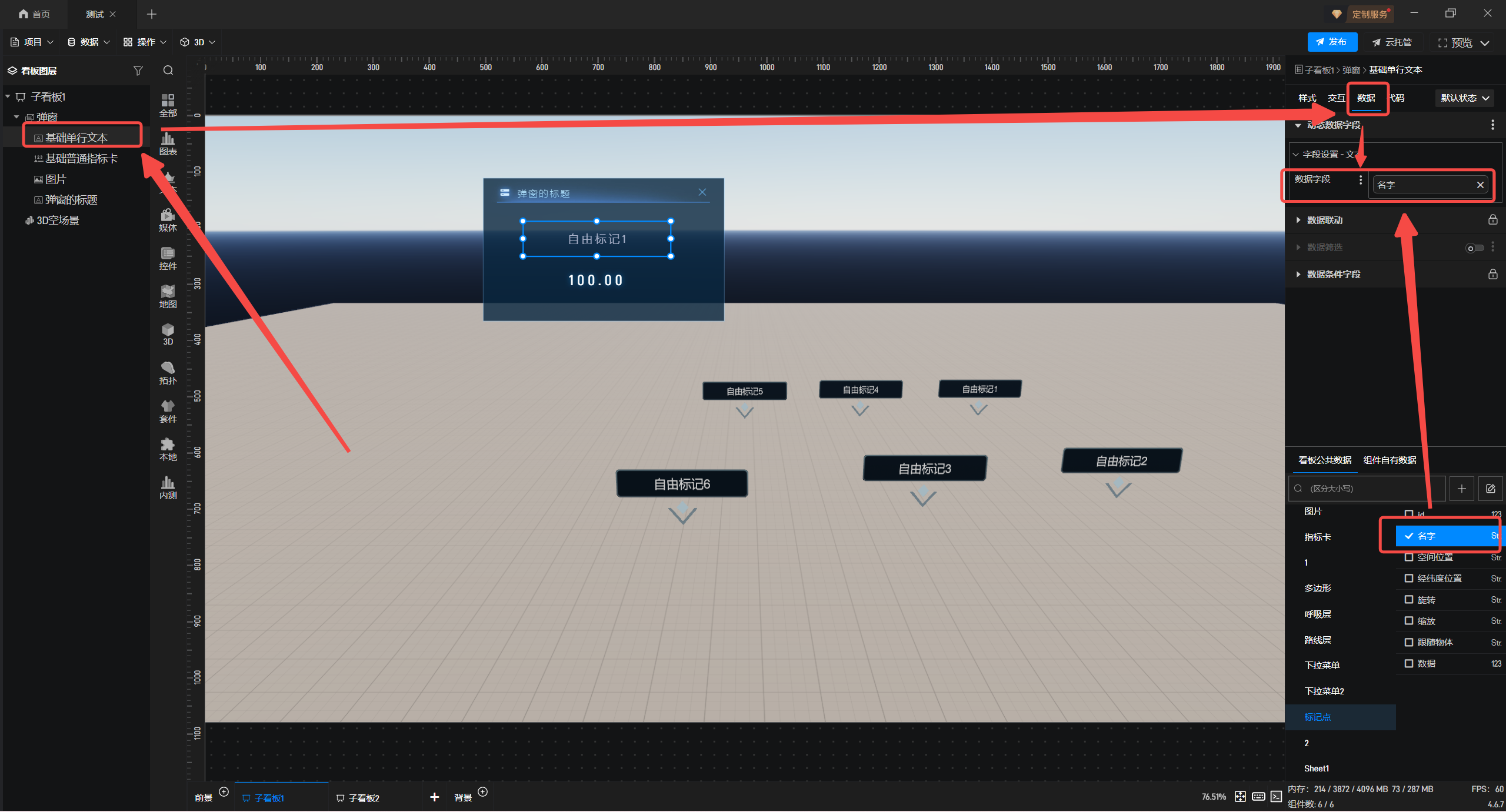Viewport: 1506px width, 812px height.
Task: Select the 3D components category icon
Action: pos(168,333)
